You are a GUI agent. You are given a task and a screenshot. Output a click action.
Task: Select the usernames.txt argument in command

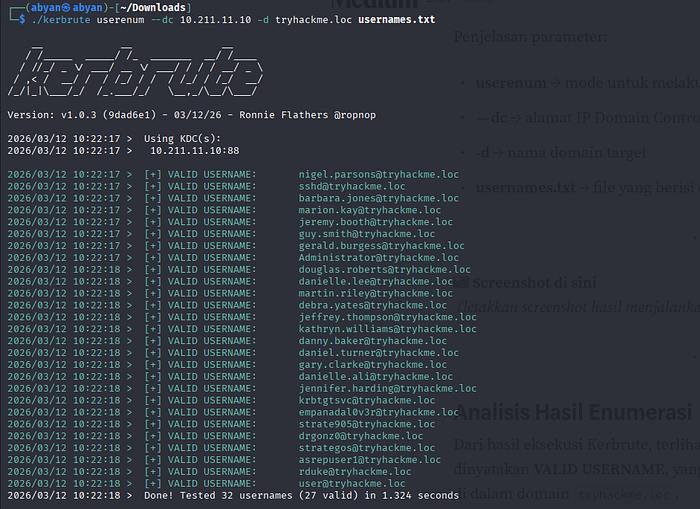396,20
